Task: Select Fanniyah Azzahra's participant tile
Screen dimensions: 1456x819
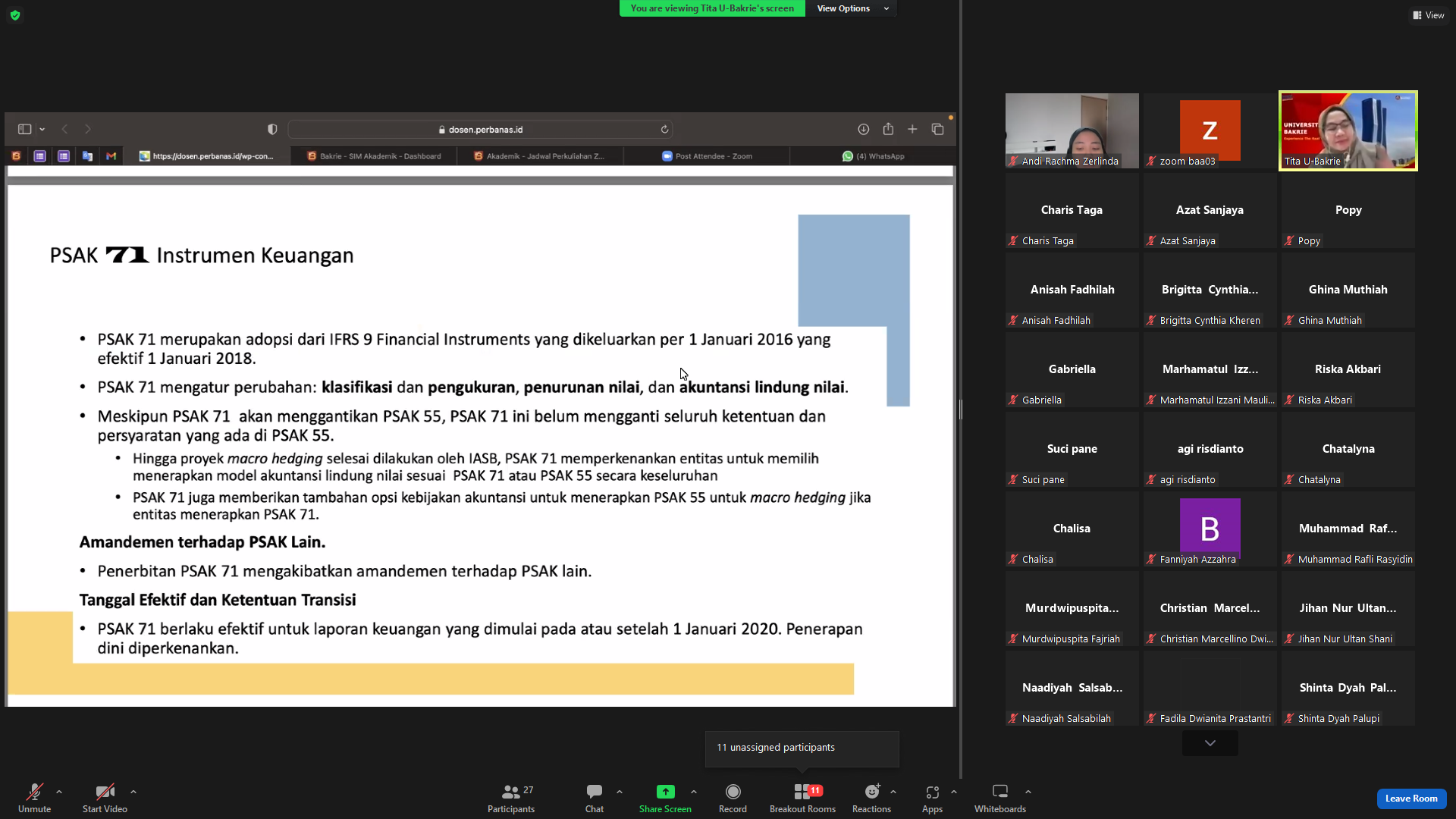Action: pyautogui.click(x=1210, y=529)
